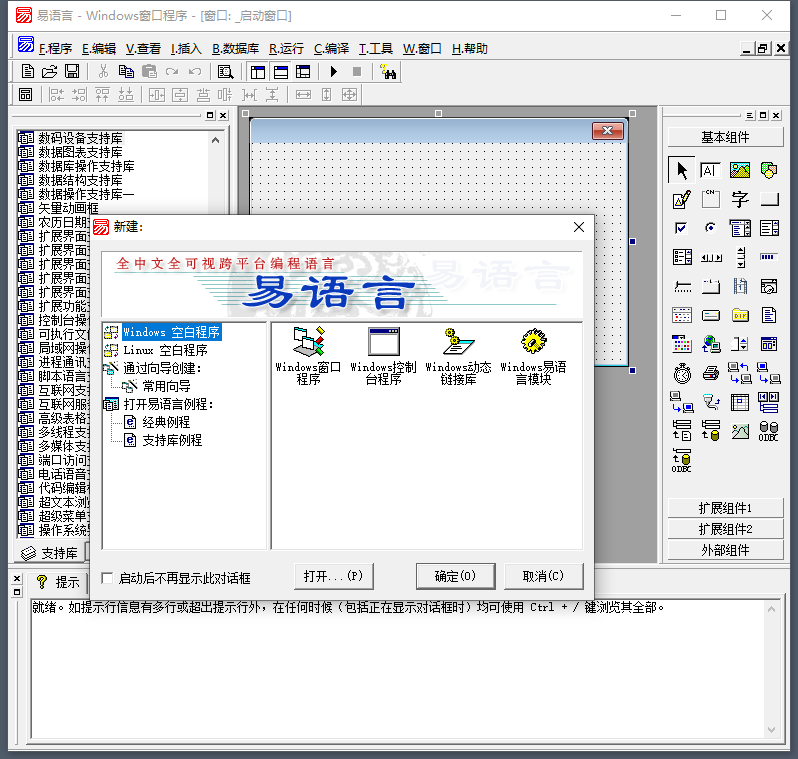Select the button component icon

click(770, 199)
